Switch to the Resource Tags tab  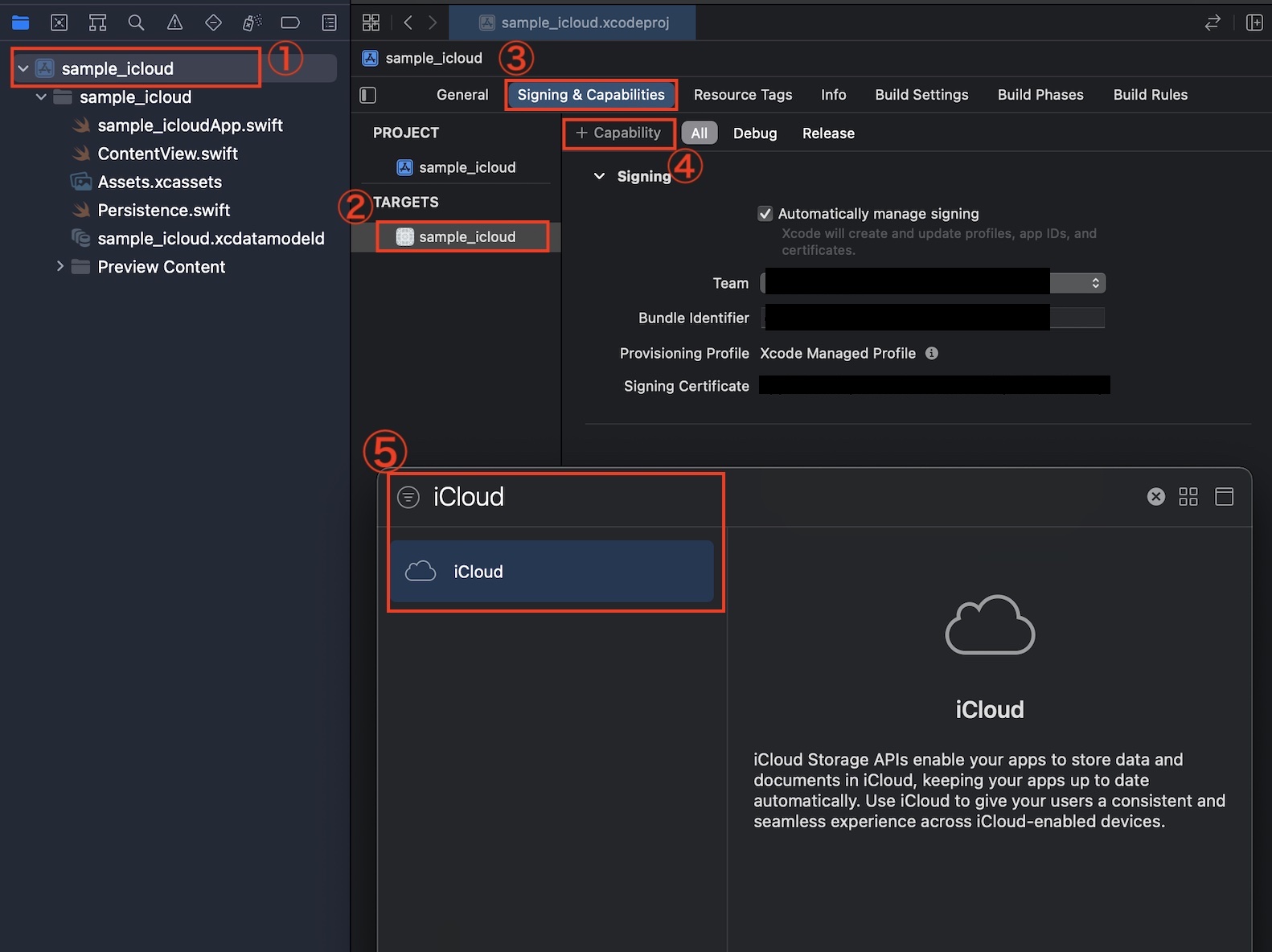(743, 95)
